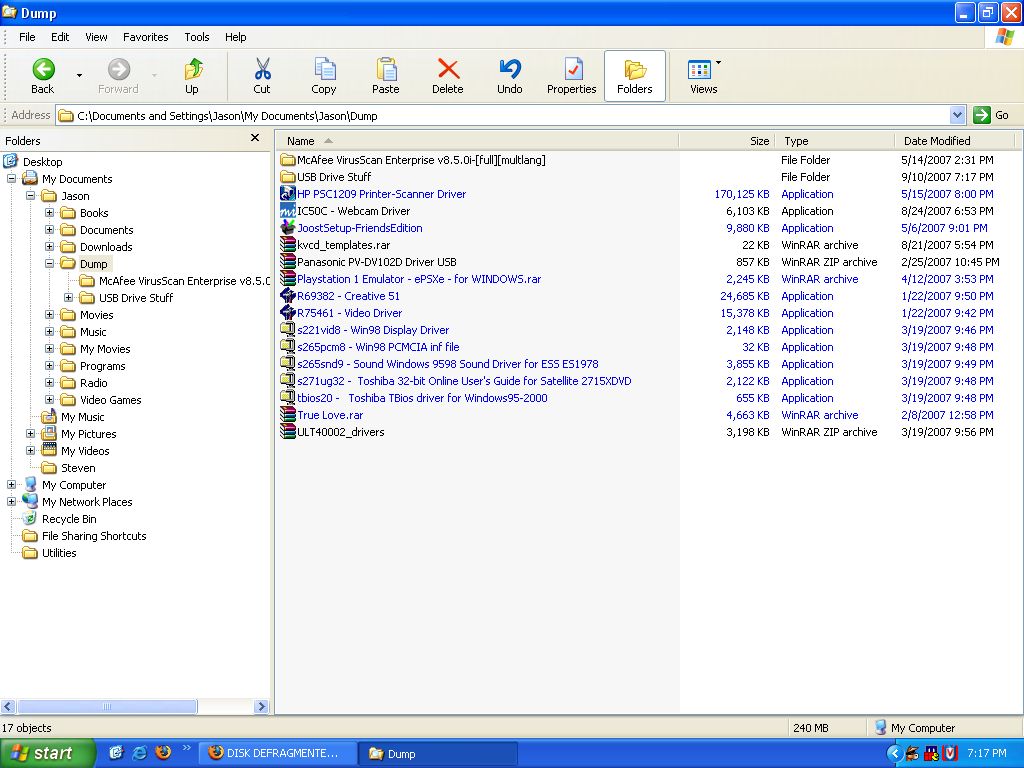Select tbios20 Toshiba TBios driver file
1024x768 pixels.
click(x=422, y=398)
